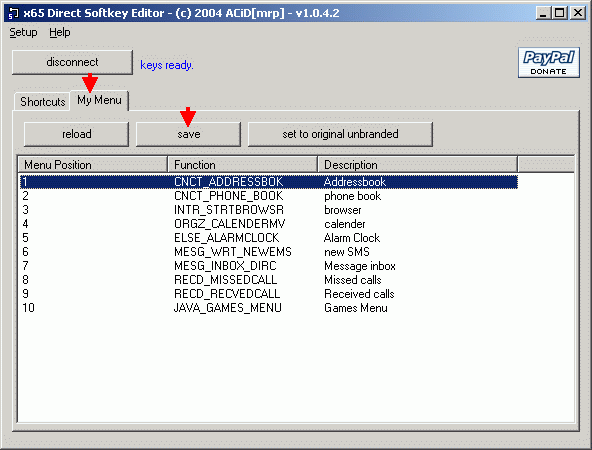Click the disconnect button
Screen dimensions: 592x450
[72, 62]
